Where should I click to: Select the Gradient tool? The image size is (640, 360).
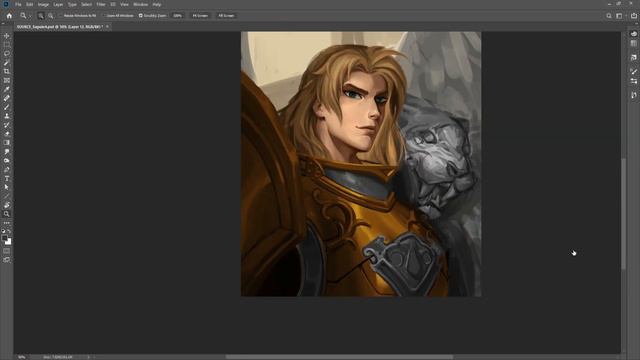coord(7,143)
